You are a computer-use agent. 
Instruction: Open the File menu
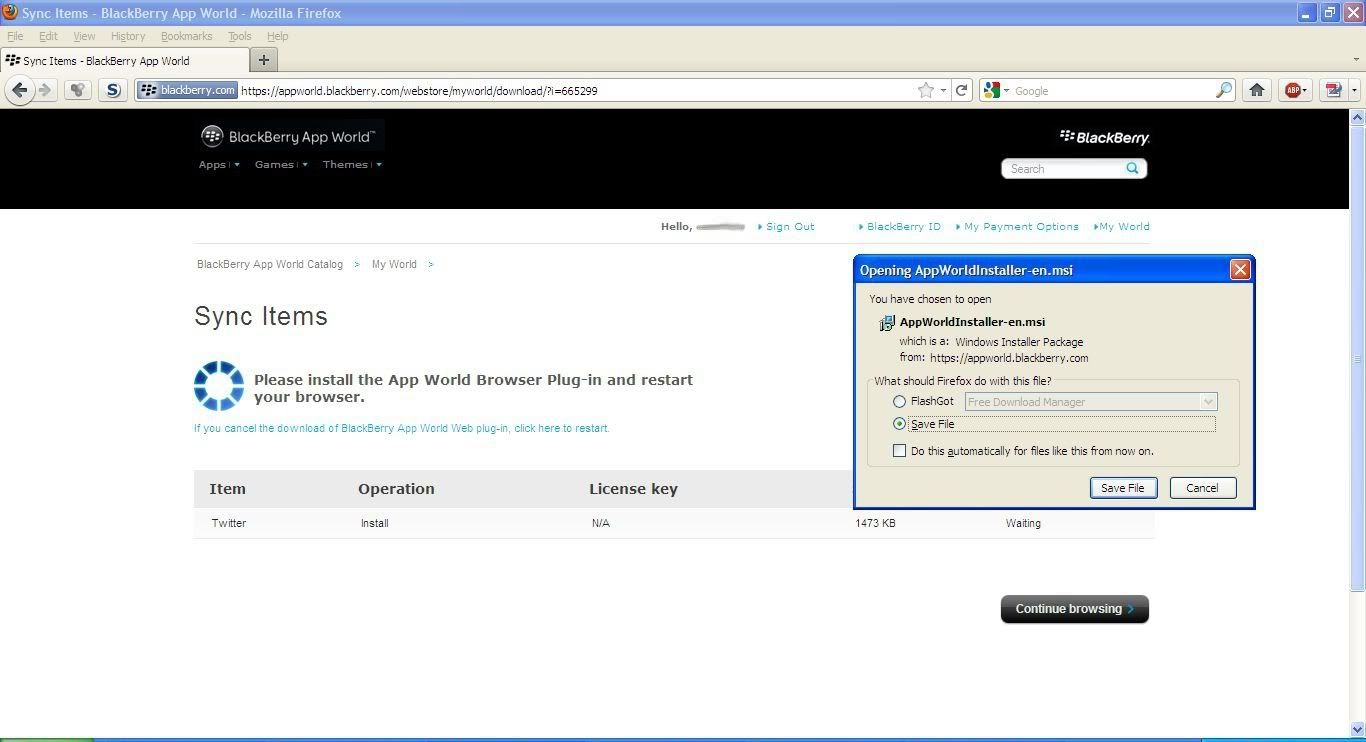pyautogui.click(x=15, y=36)
